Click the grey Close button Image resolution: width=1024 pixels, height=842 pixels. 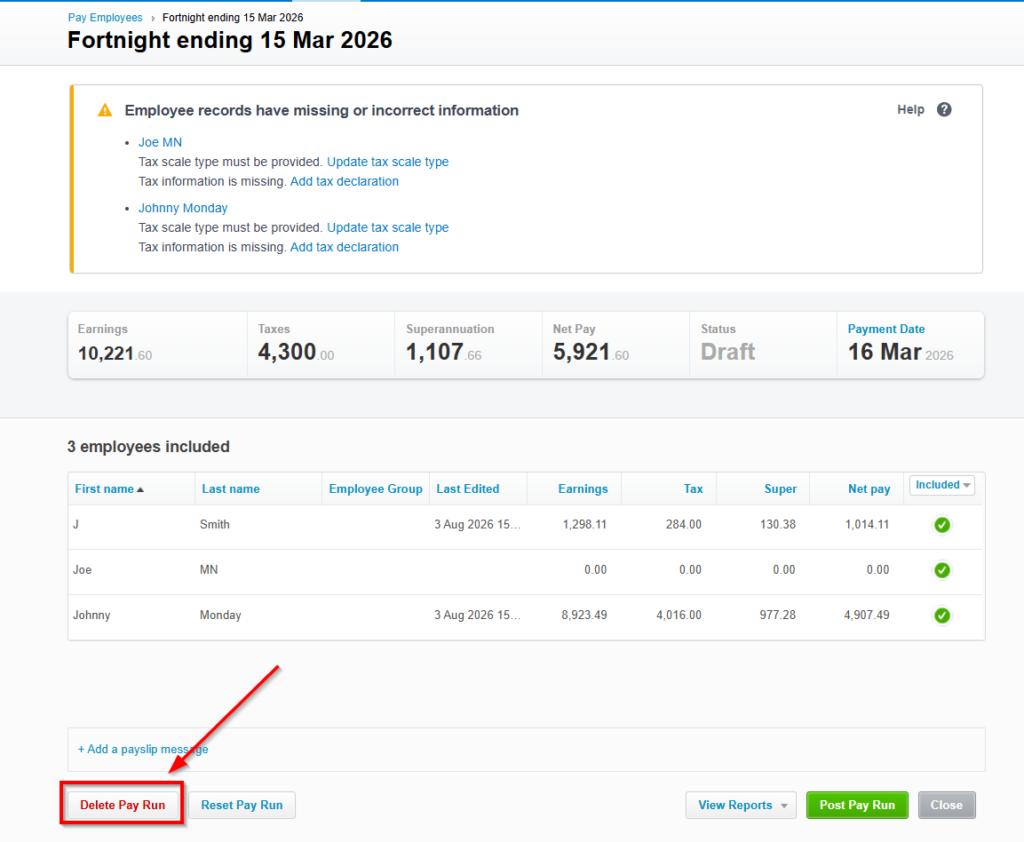pyautogui.click(x=946, y=805)
